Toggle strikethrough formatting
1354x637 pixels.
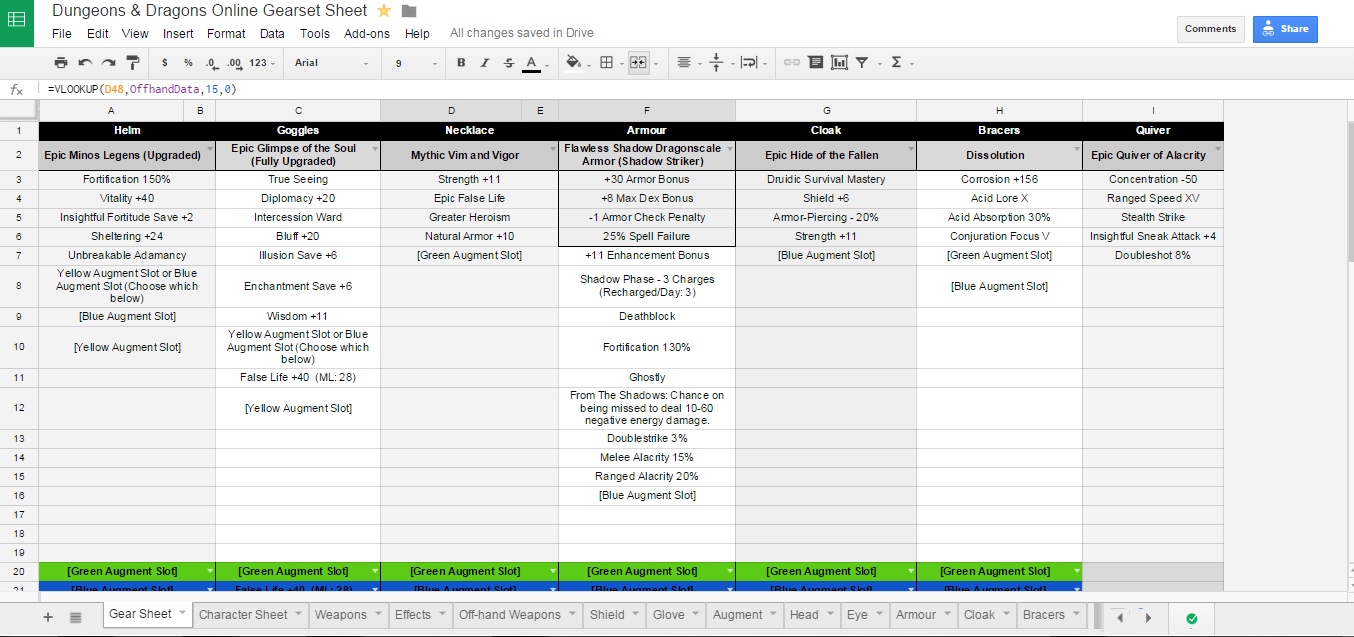508,62
